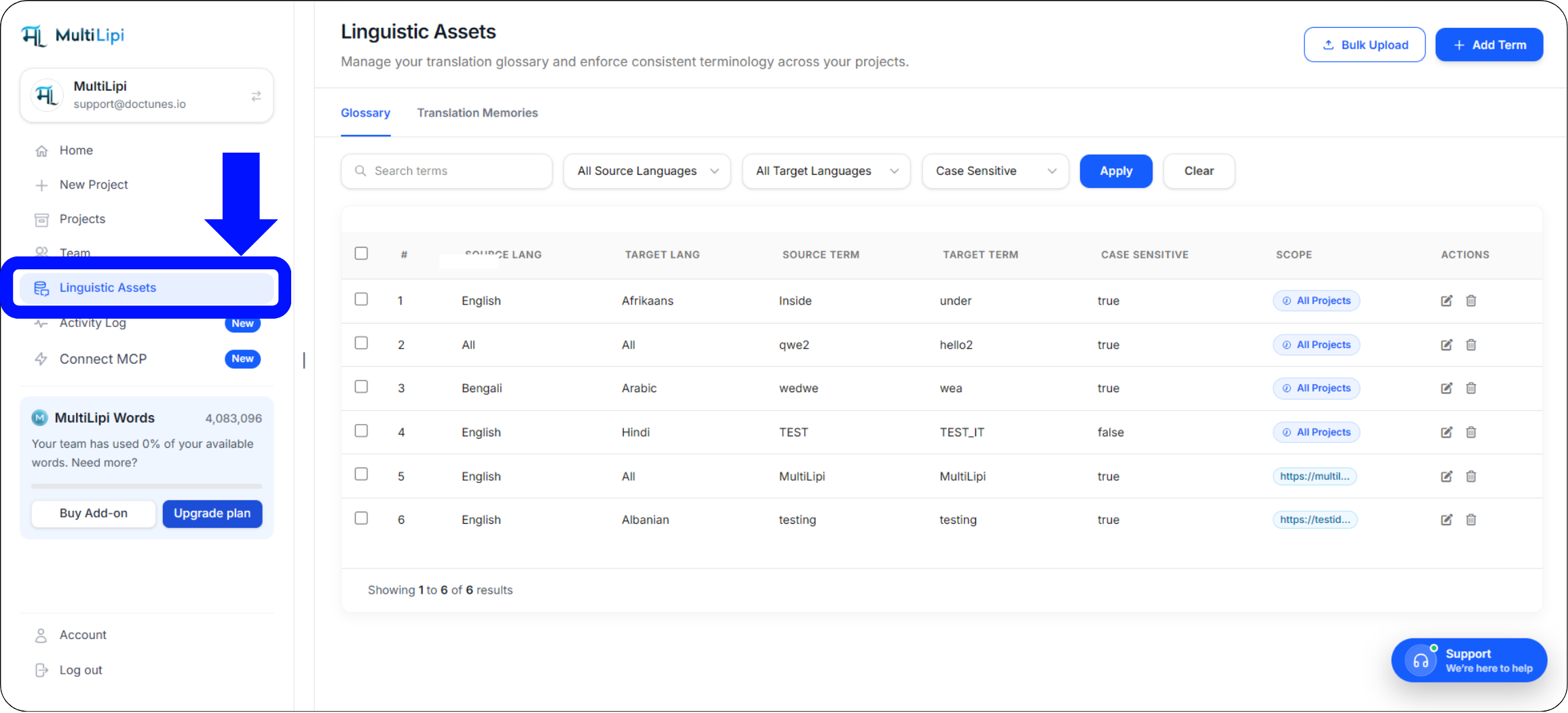
Task: Open the Support chat widget
Action: (1469, 660)
